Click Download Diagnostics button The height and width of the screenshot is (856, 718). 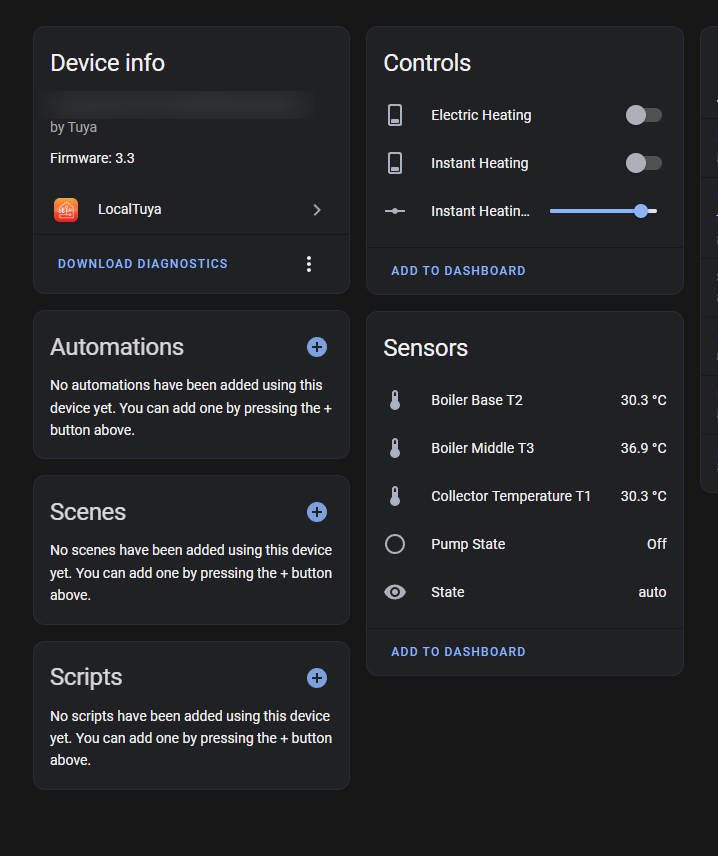pyautogui.click(x=143, y=264)
